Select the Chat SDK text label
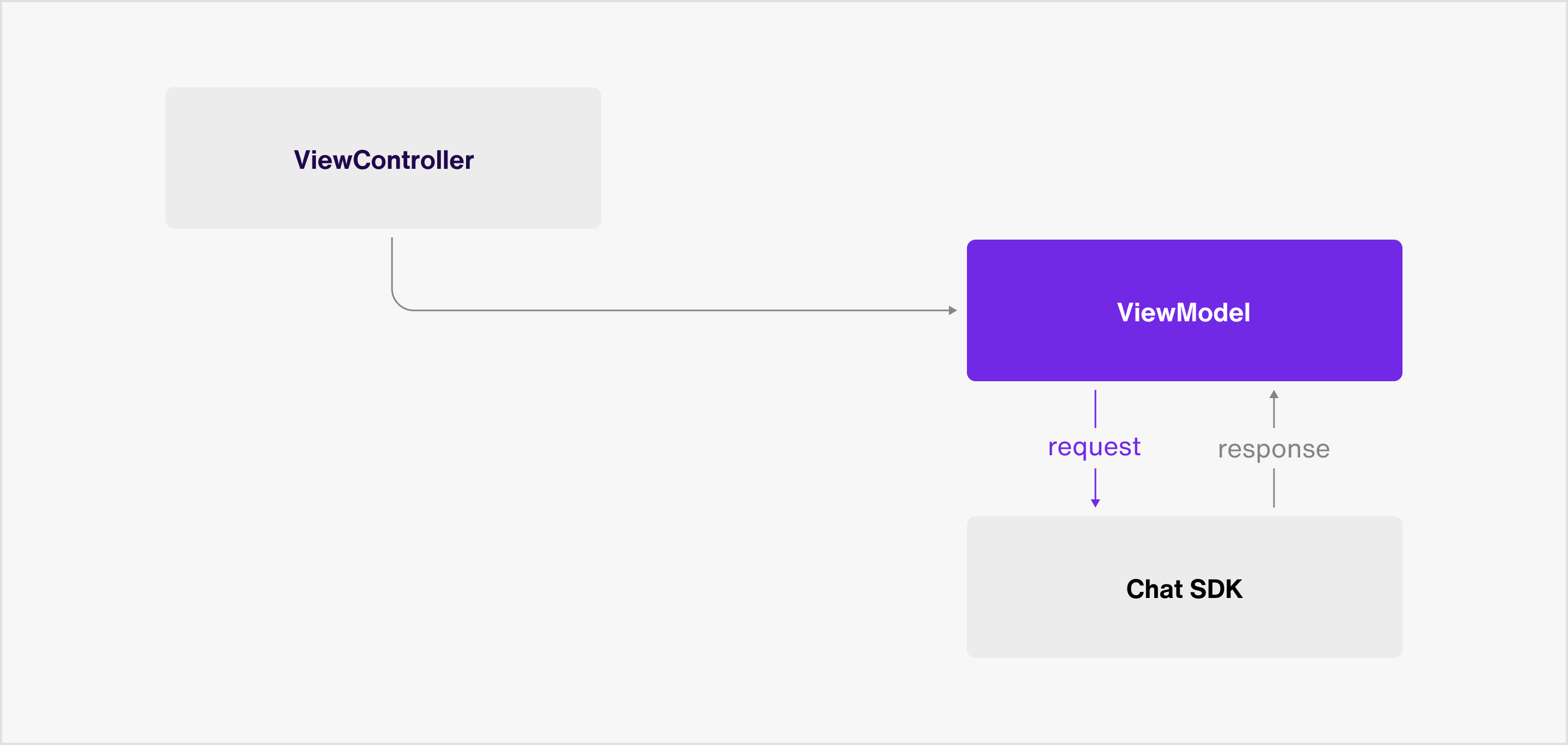 pyautogui.click(x=1184, y=589)
